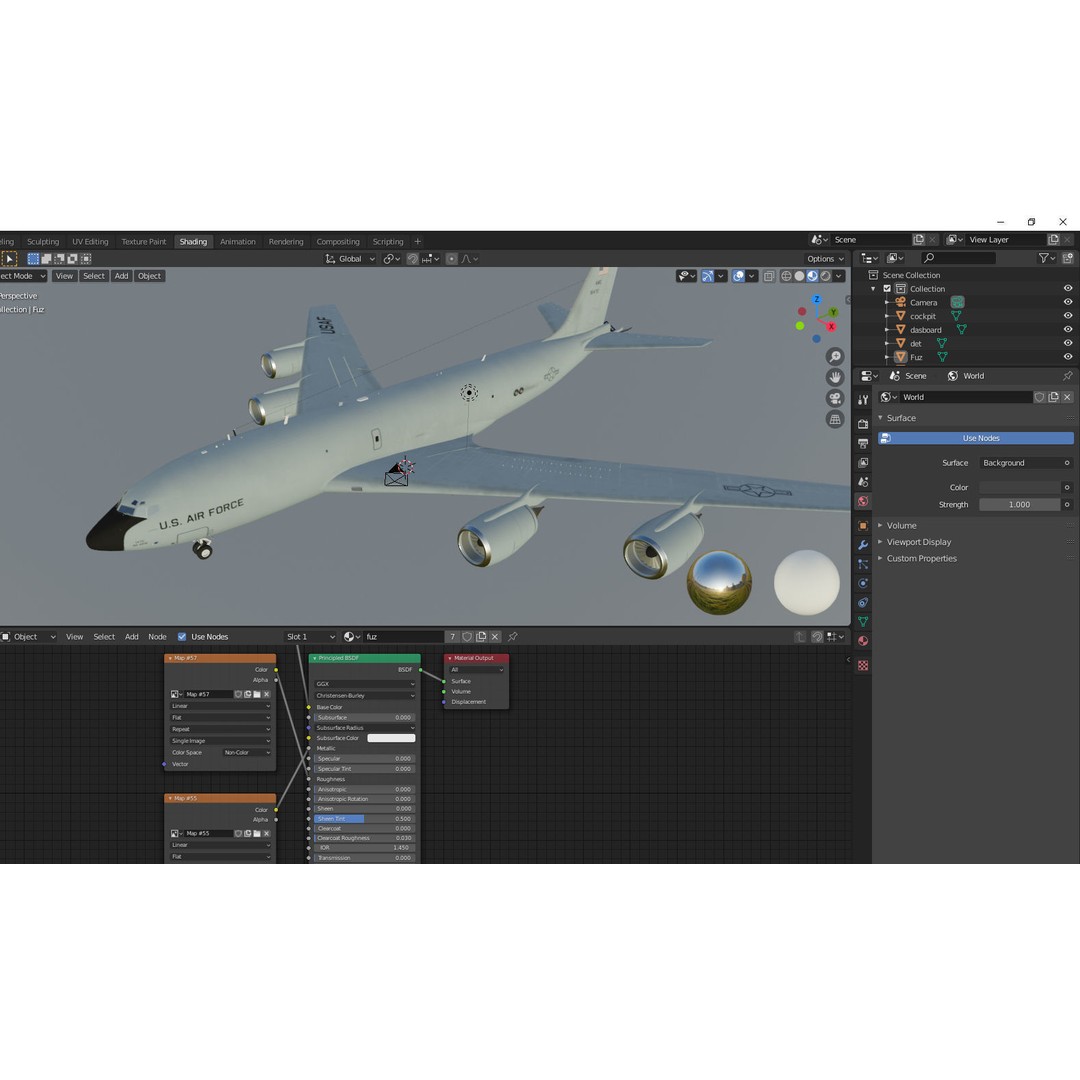Pin the fuz material in node editor
The width and height of the screenshot is (1080, 1080).
(512, 636)
